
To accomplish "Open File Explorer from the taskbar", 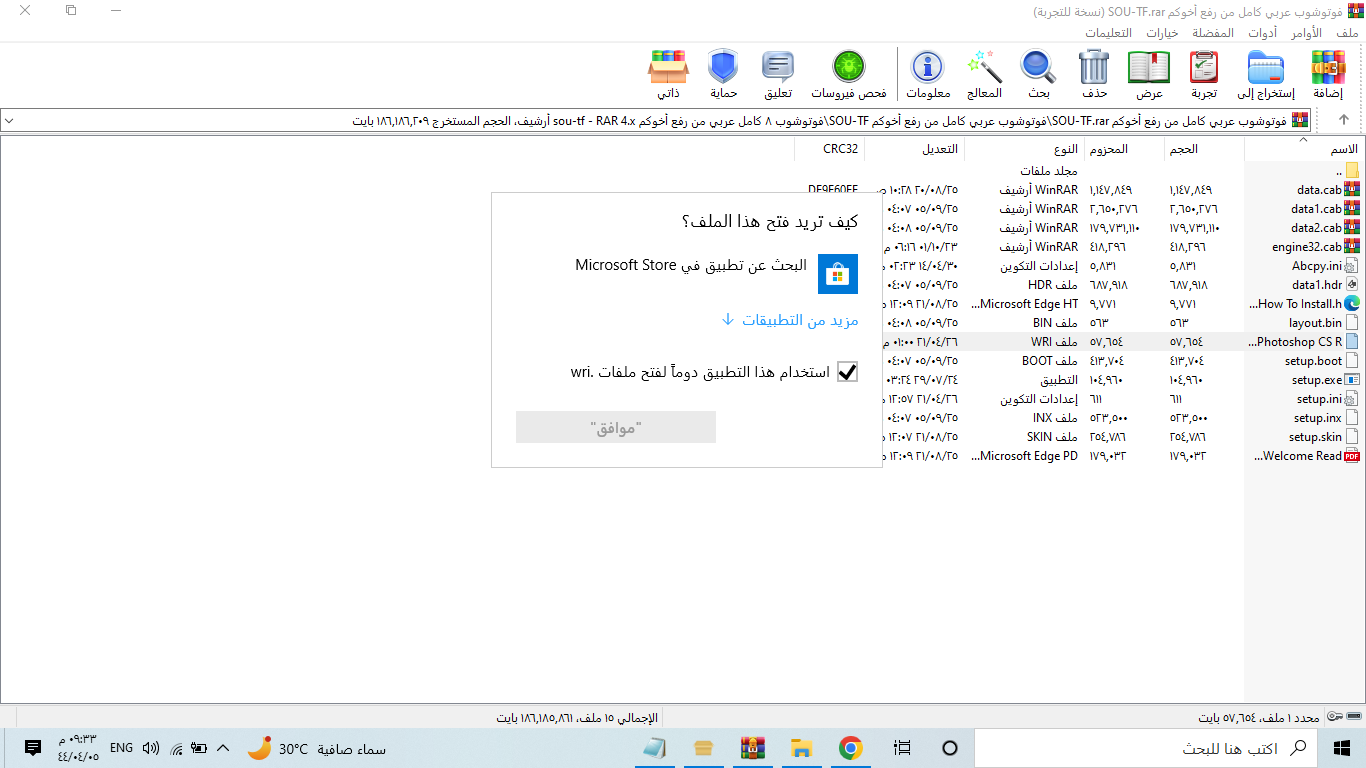I will [801, 748].
